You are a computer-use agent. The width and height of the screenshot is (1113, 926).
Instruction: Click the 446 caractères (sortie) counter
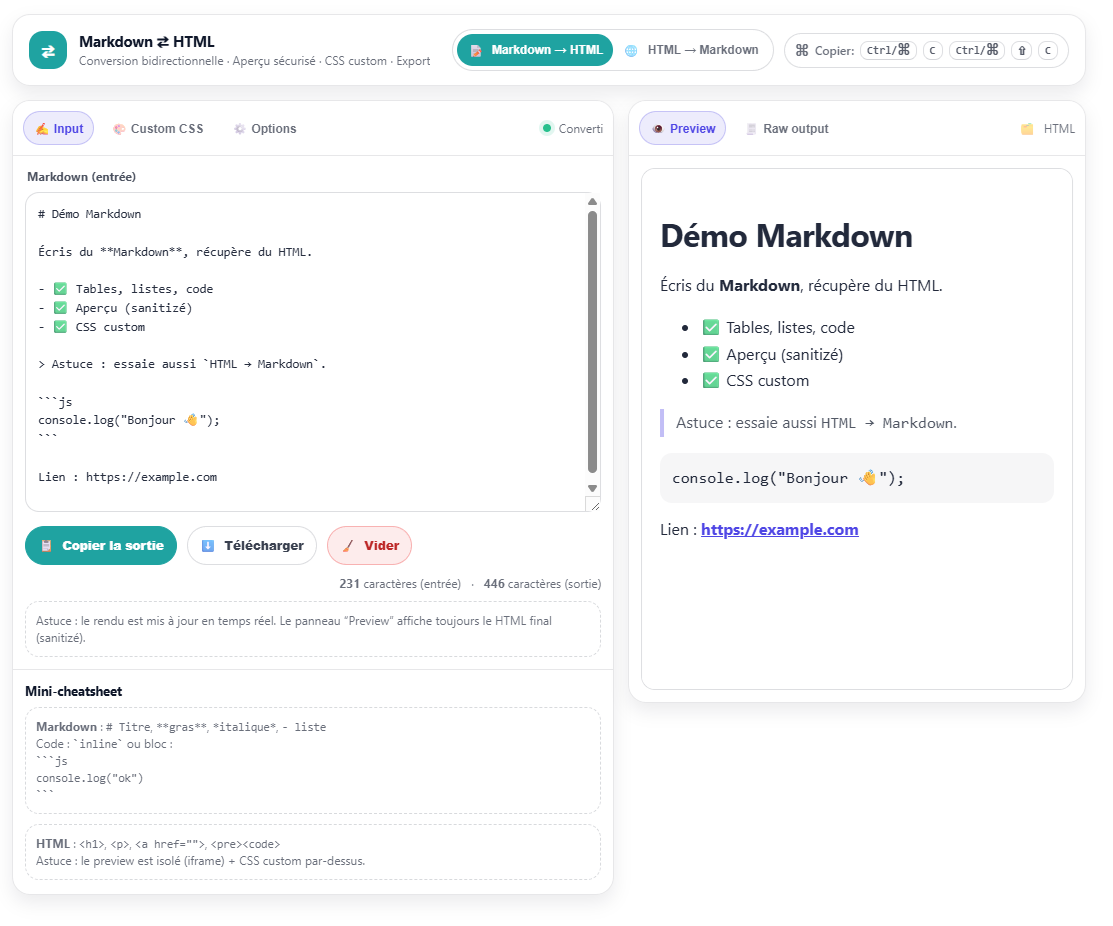click(x=542, y=584)
